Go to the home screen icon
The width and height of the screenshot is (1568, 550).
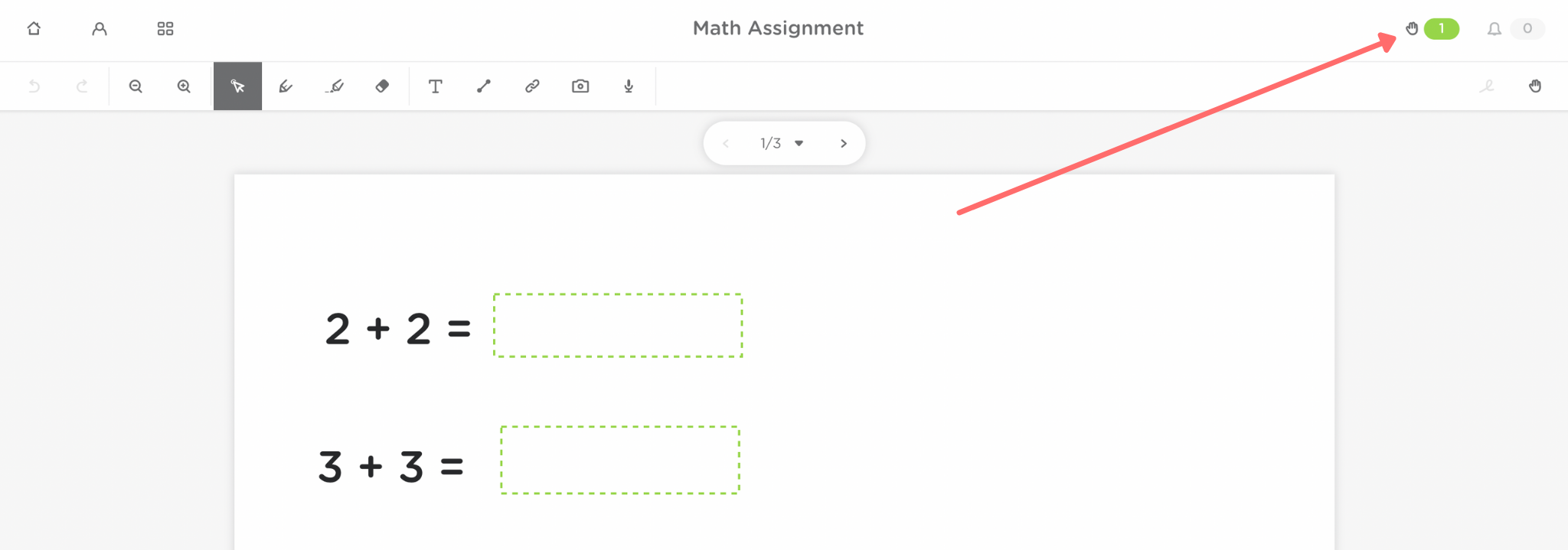[34, 28]
